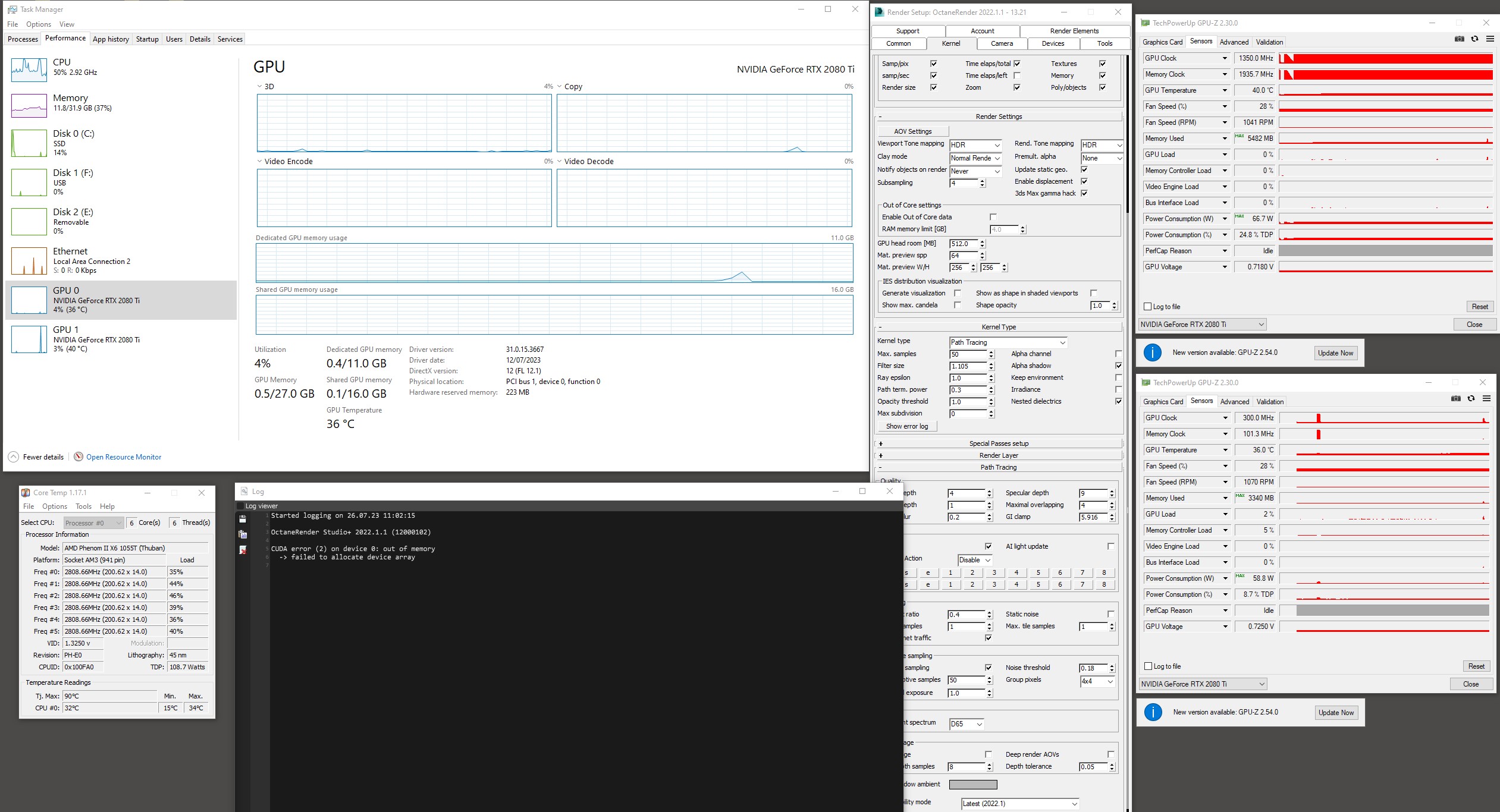Image resolution: width=1500 pixels, height=812 pixels.
Task: Click the copy log text icon
Action: click(243, 534)
